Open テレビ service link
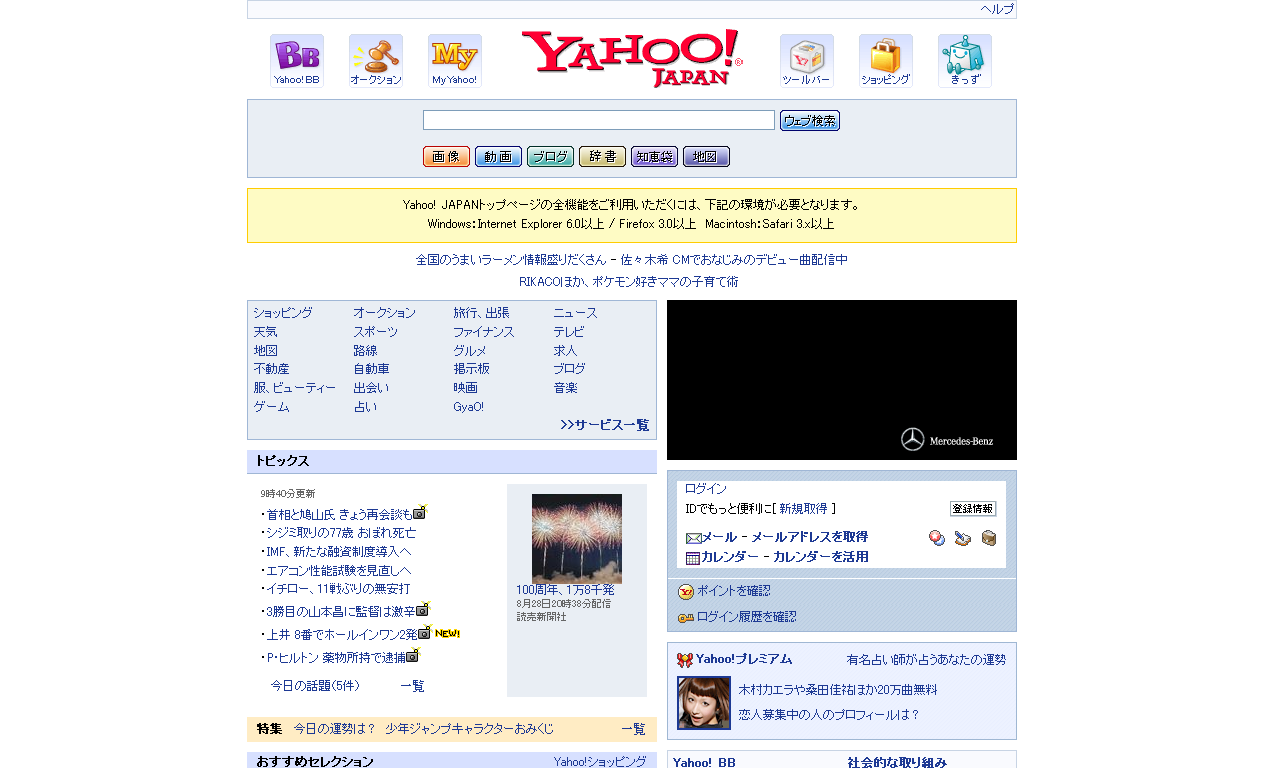The image size is (1280, 768). tap(569, 332)
